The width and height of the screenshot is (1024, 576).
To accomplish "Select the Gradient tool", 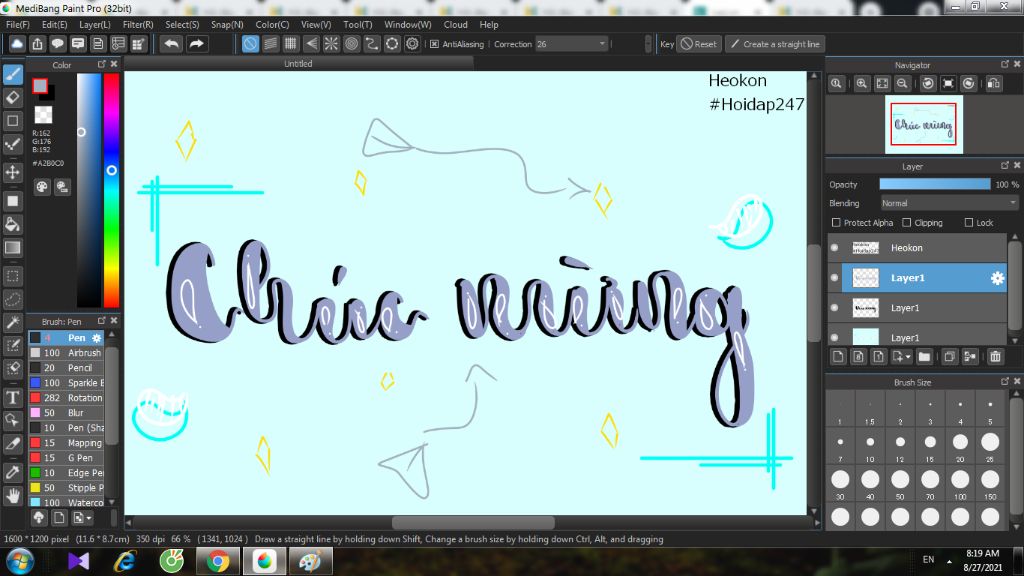I will [x=13, y=248].
